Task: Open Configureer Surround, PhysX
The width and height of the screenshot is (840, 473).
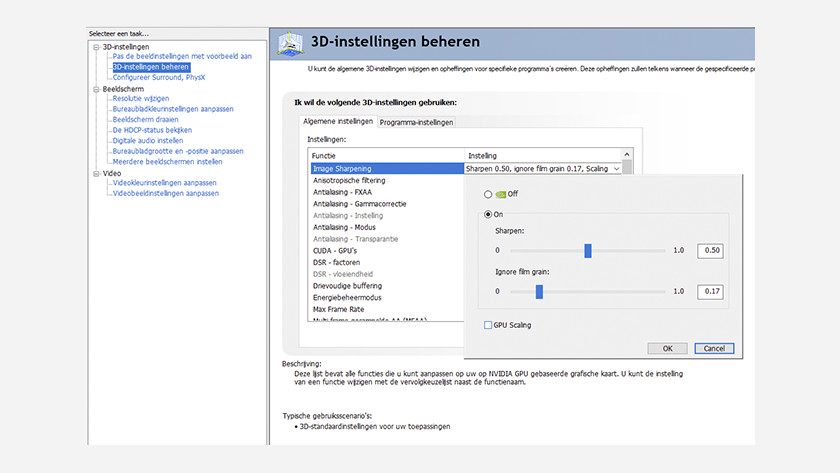Action: point(159,77)
